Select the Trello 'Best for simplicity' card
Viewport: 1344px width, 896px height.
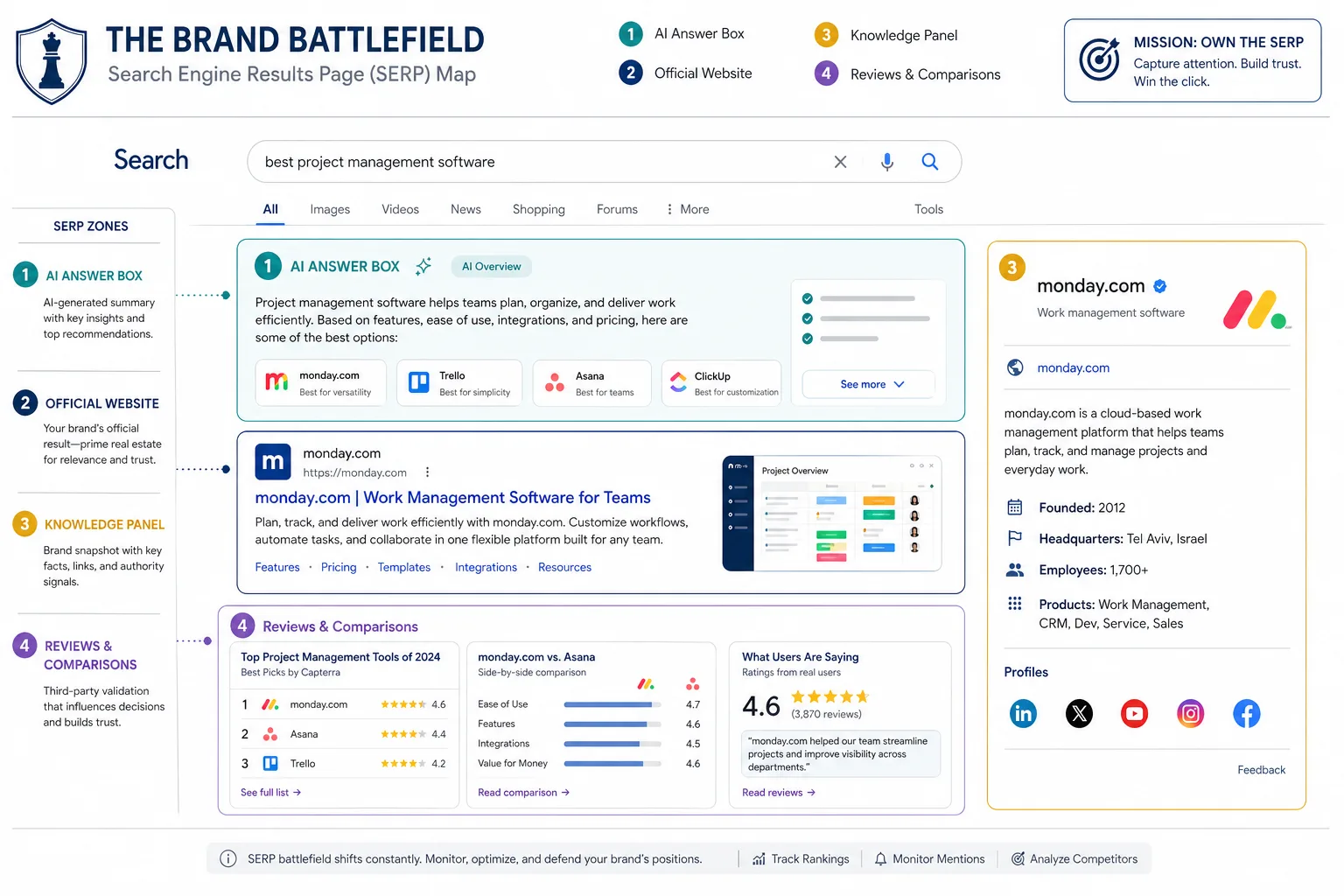point(459,383)
